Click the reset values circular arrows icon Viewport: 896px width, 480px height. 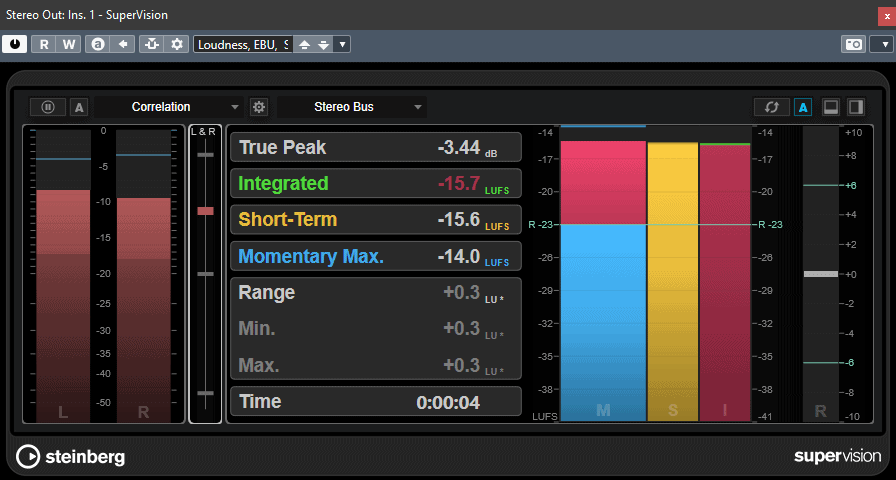click(771, 107)
